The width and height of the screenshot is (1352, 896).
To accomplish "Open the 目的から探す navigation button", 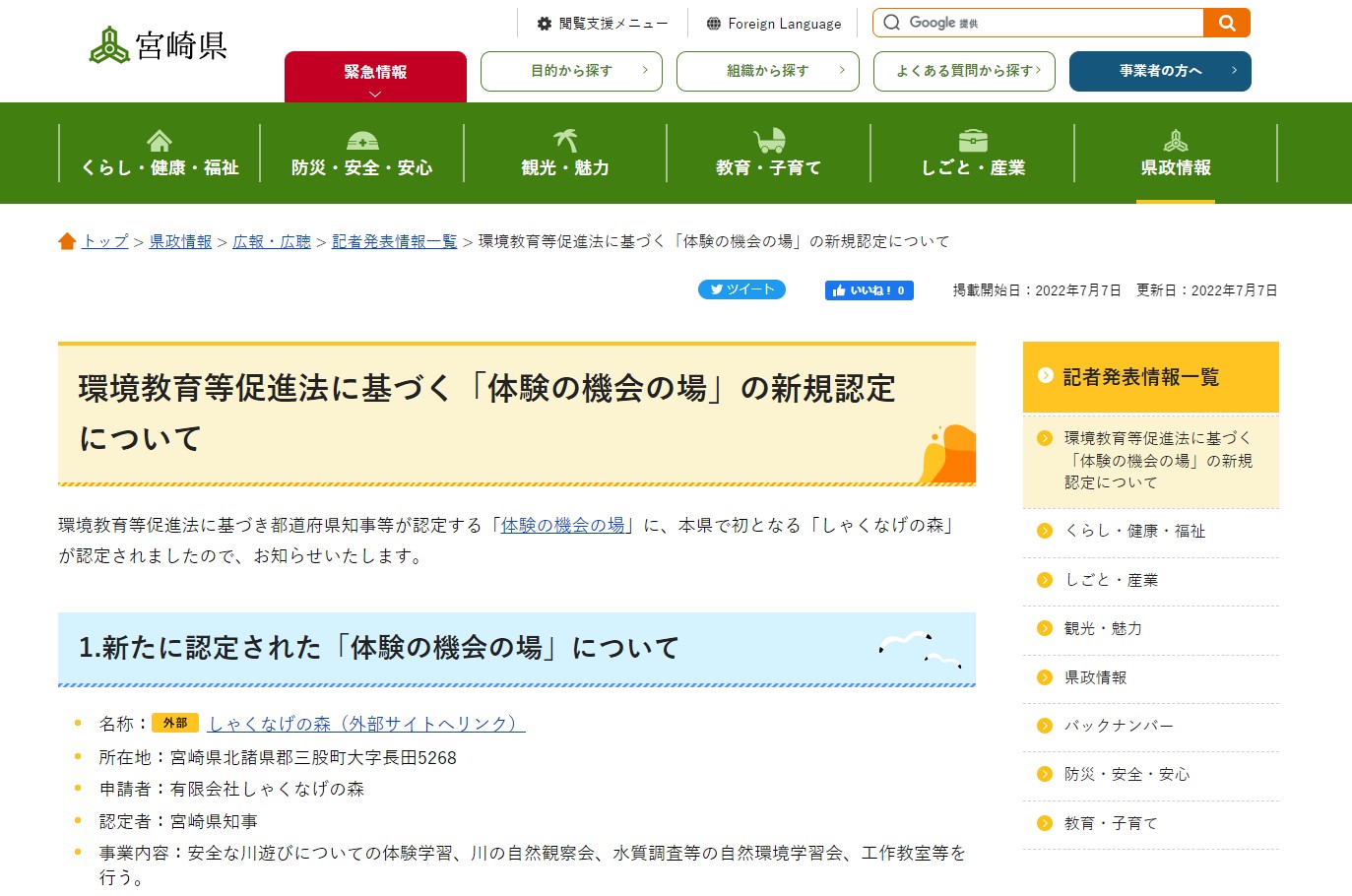I will pyautogui.click(x=571, y=71).
